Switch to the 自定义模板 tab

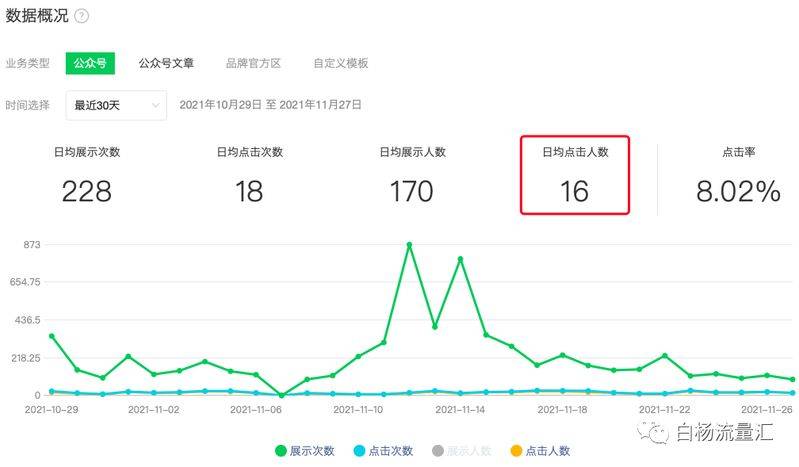(341, 63)
